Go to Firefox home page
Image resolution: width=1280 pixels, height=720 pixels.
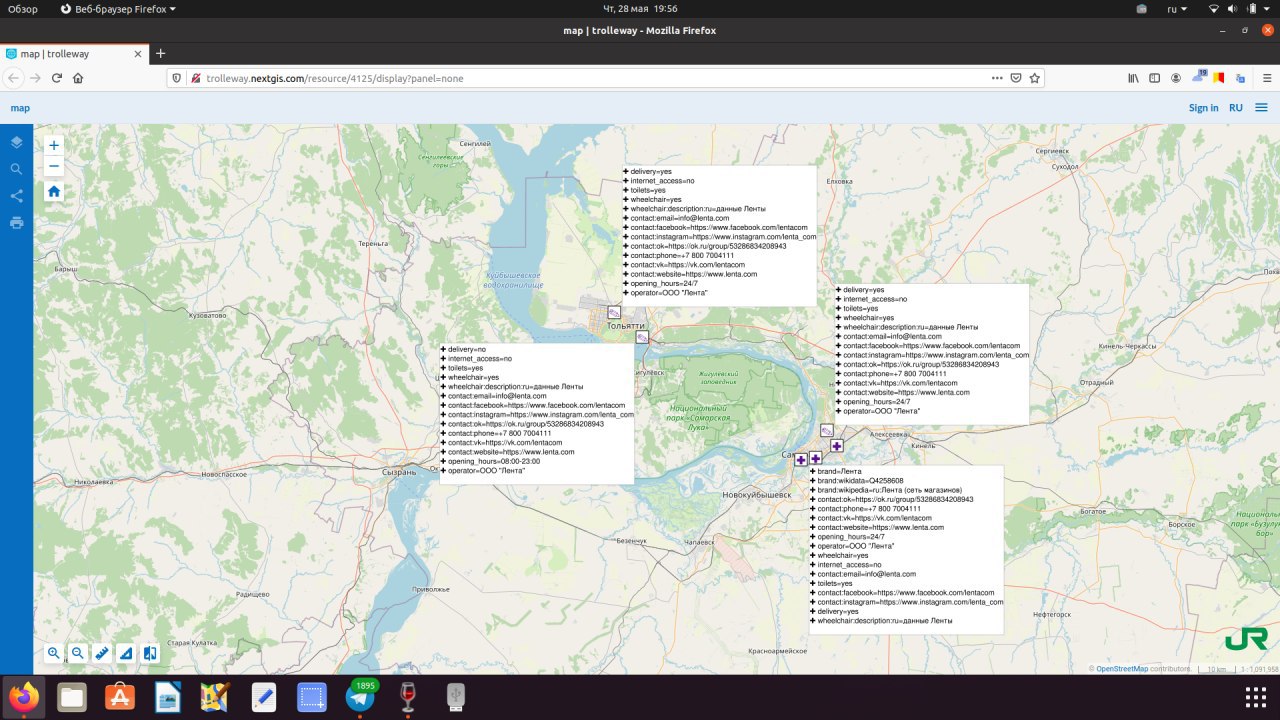pos(78,78)
